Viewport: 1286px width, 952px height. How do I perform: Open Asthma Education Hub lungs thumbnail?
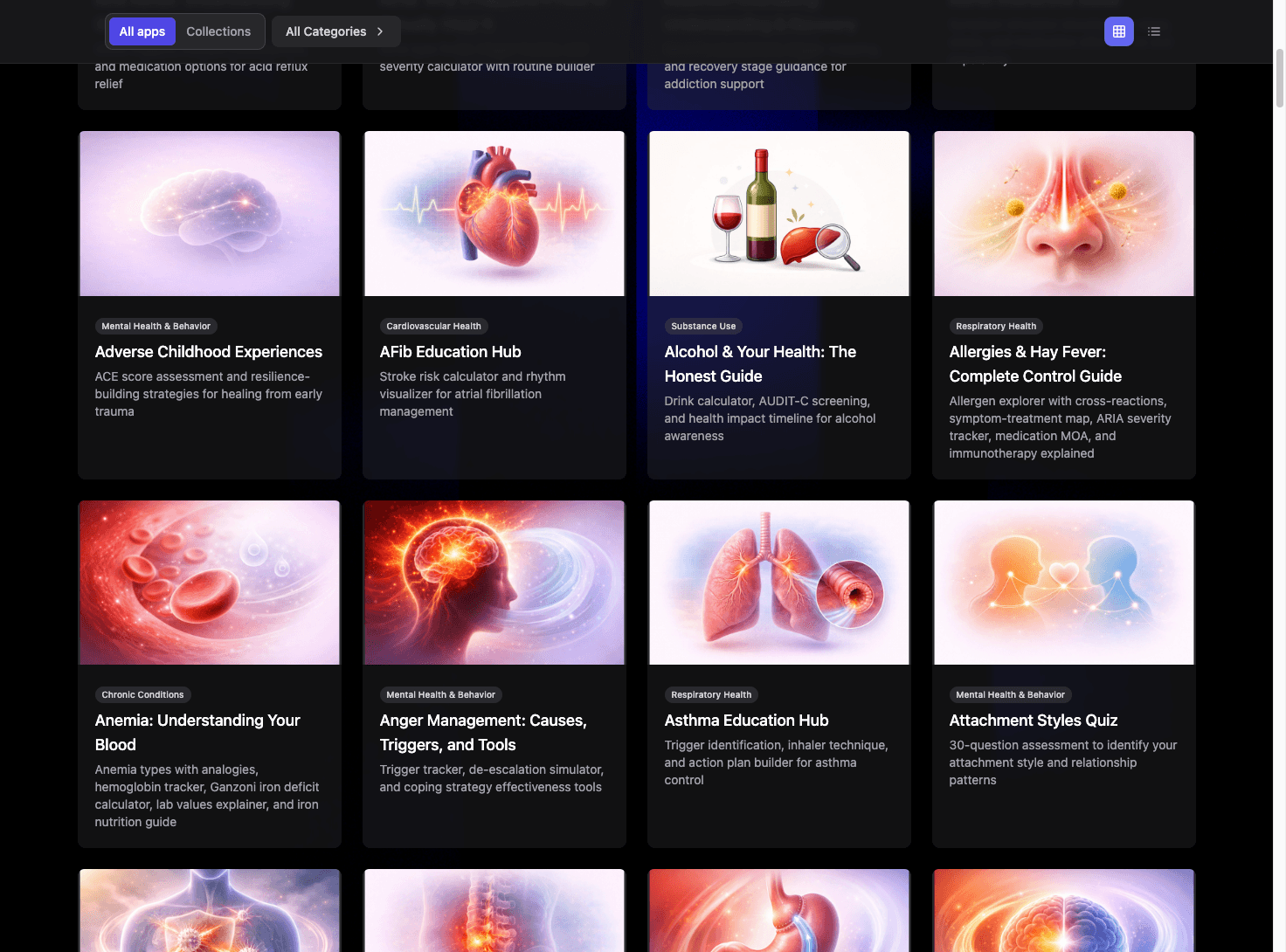coord(779,583)
